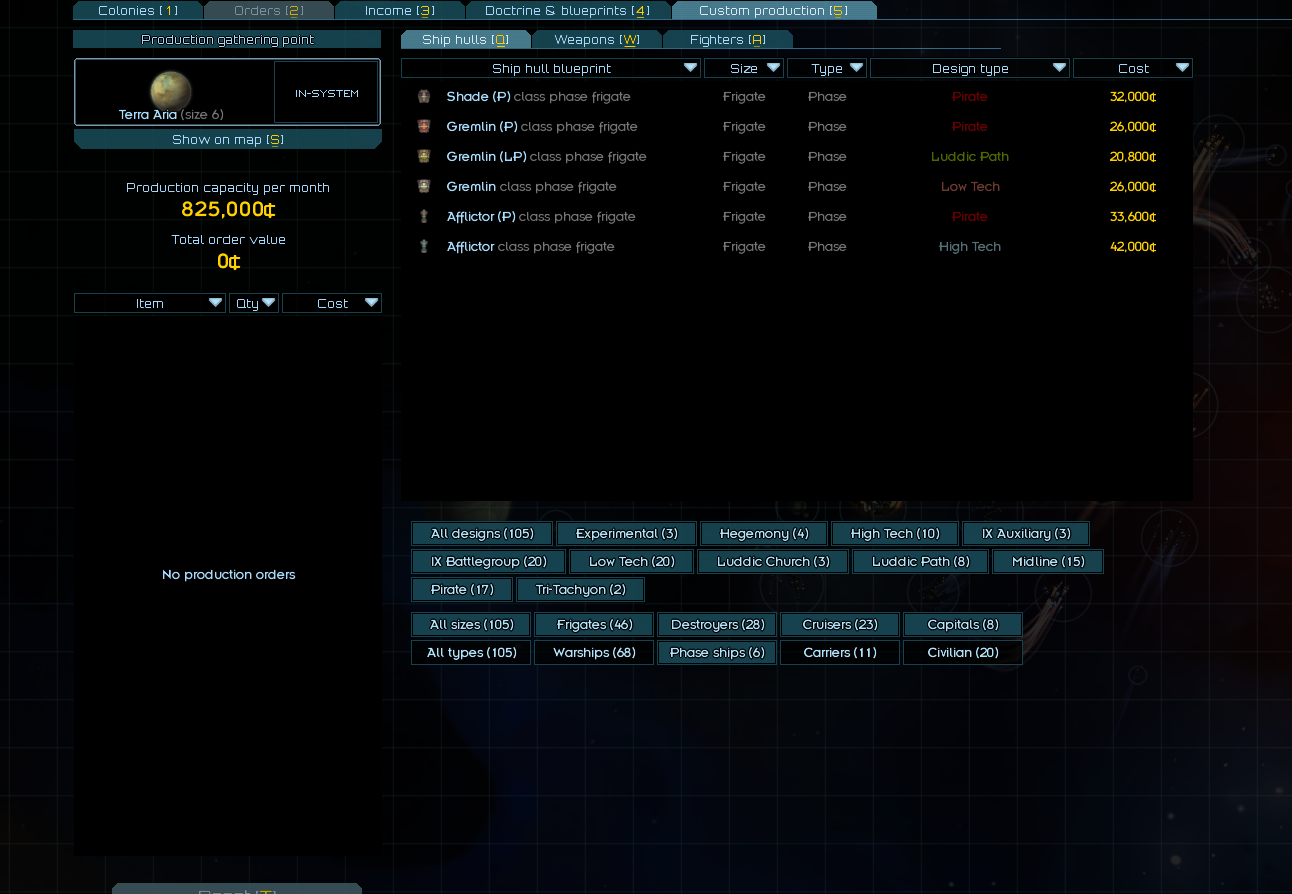Sort the list by Size column
The height and width of the screenshot is (894, 1292).
(x=744, y=68)
